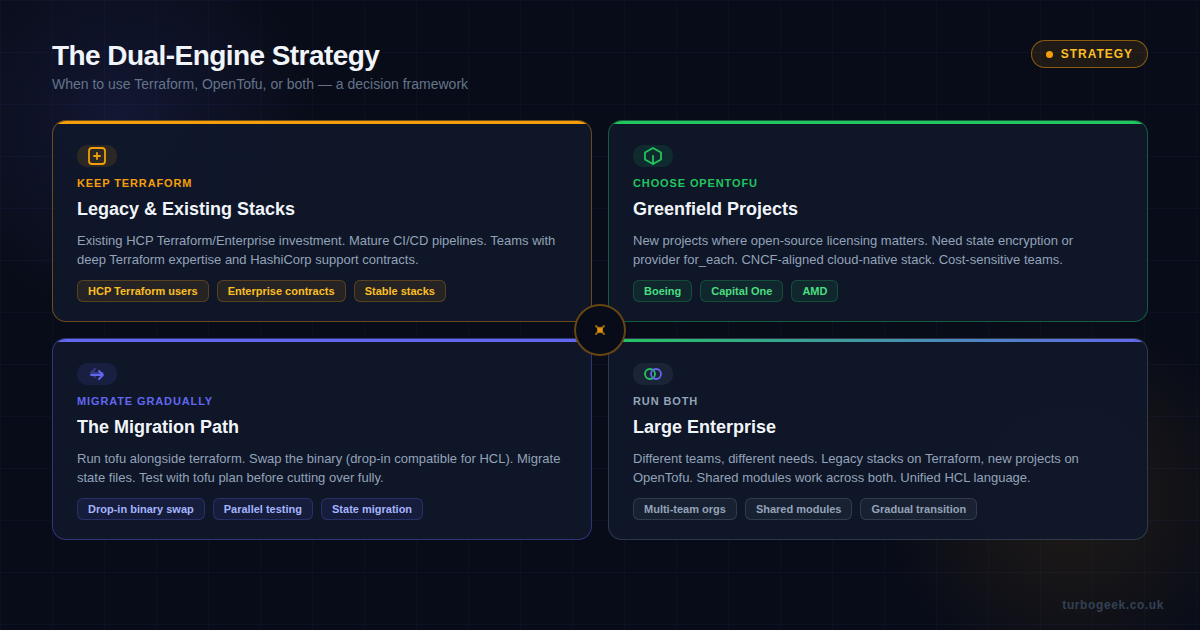Screen dimensions: 1200x630
Task: Click the Stable stacks tag
Action: click(x=399, y=291)
